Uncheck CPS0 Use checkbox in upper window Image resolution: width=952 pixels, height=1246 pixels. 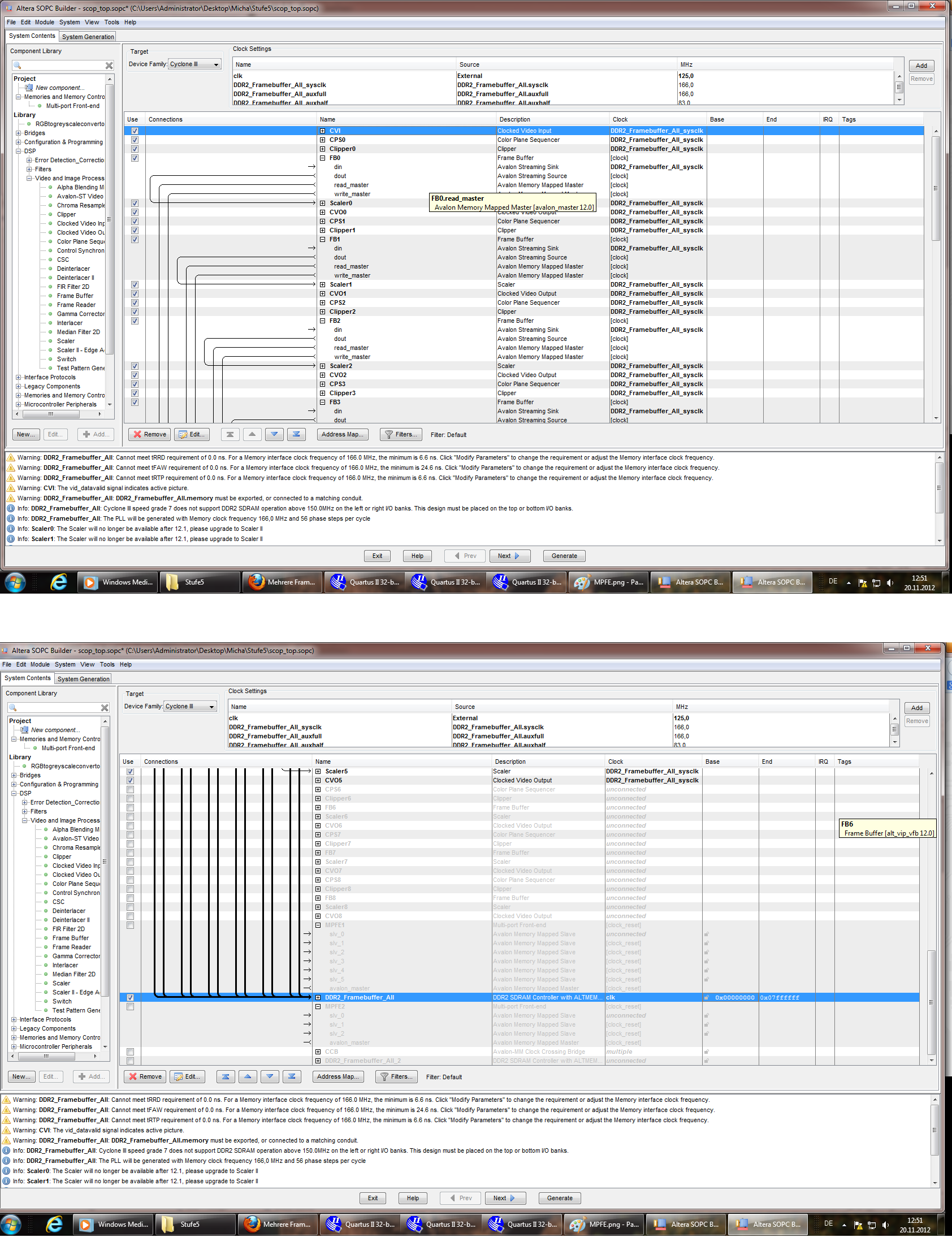(x=135, y=140)
